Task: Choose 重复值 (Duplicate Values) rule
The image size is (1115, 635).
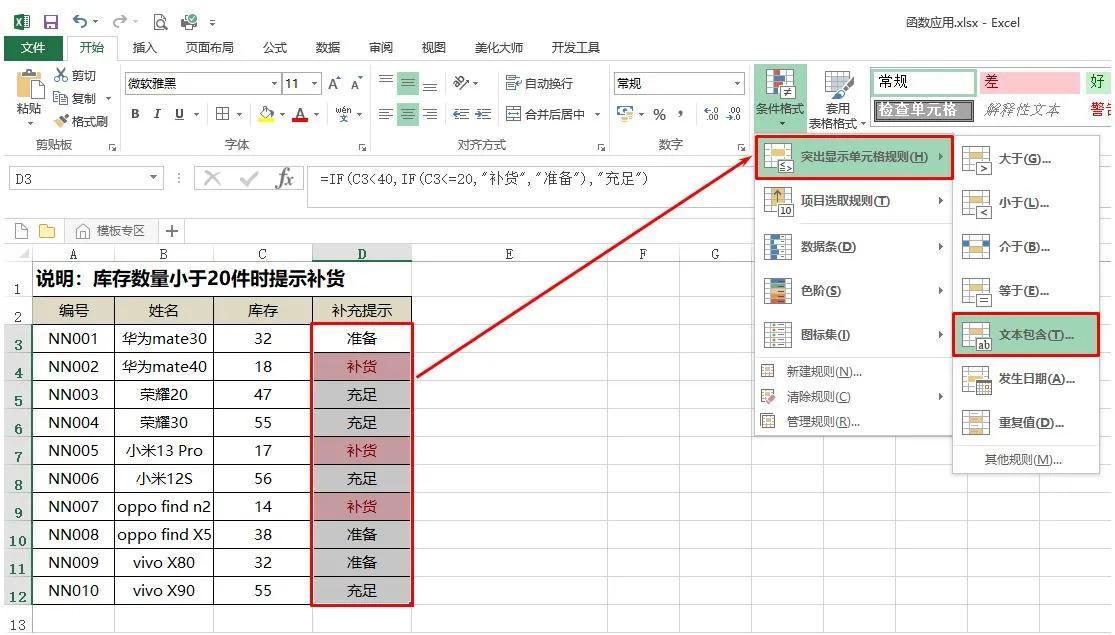Action: point(1025,423)
